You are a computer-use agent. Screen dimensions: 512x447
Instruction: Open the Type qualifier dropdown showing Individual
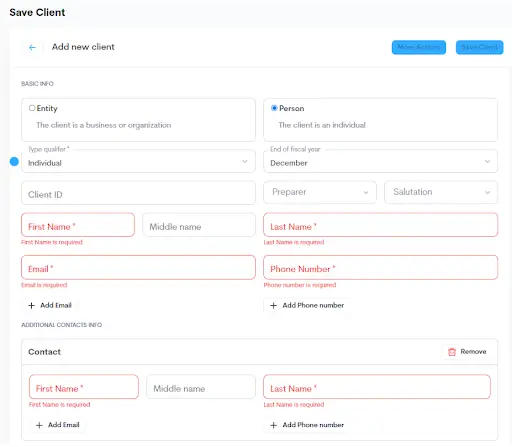[x=138, y=162]
